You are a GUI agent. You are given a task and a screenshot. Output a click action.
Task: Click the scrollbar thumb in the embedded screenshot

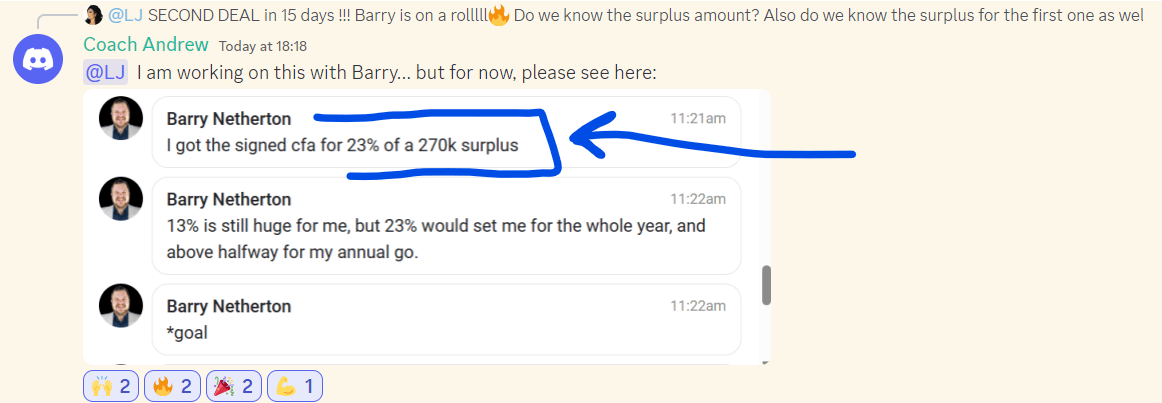pos(767,284)
